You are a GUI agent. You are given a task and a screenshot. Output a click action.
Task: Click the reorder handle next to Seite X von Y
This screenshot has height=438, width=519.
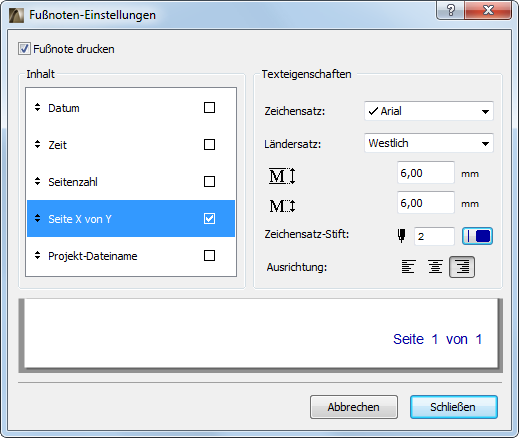pos(37,218)
